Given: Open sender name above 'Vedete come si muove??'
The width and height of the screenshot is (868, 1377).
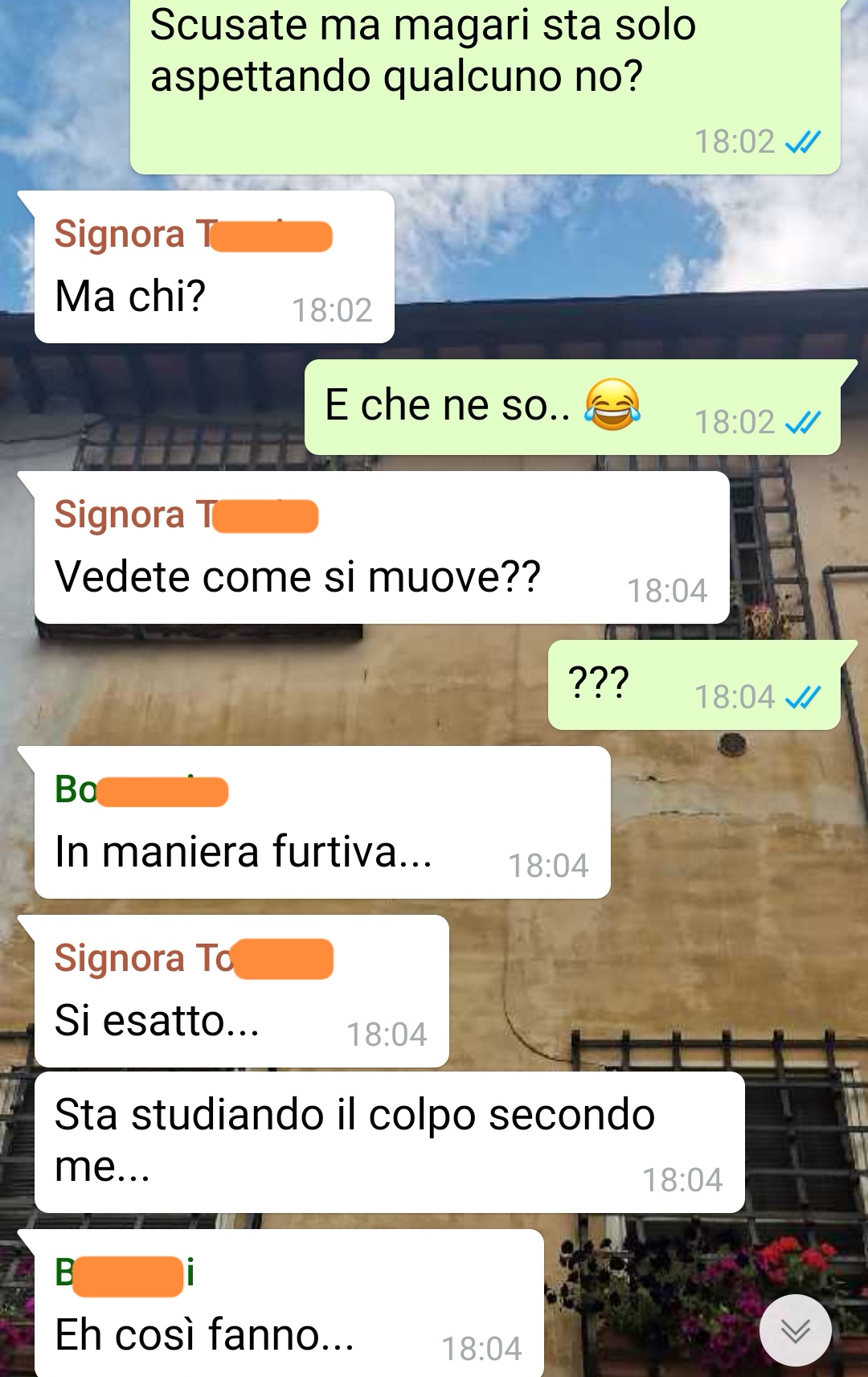Looking at the screenshot, I should click(186, 515).
